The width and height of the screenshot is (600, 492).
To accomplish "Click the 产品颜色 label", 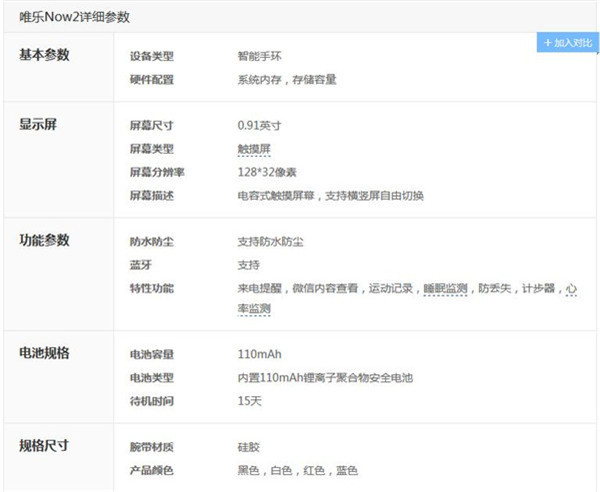I will pyautogui.click(x=152, y=470).
